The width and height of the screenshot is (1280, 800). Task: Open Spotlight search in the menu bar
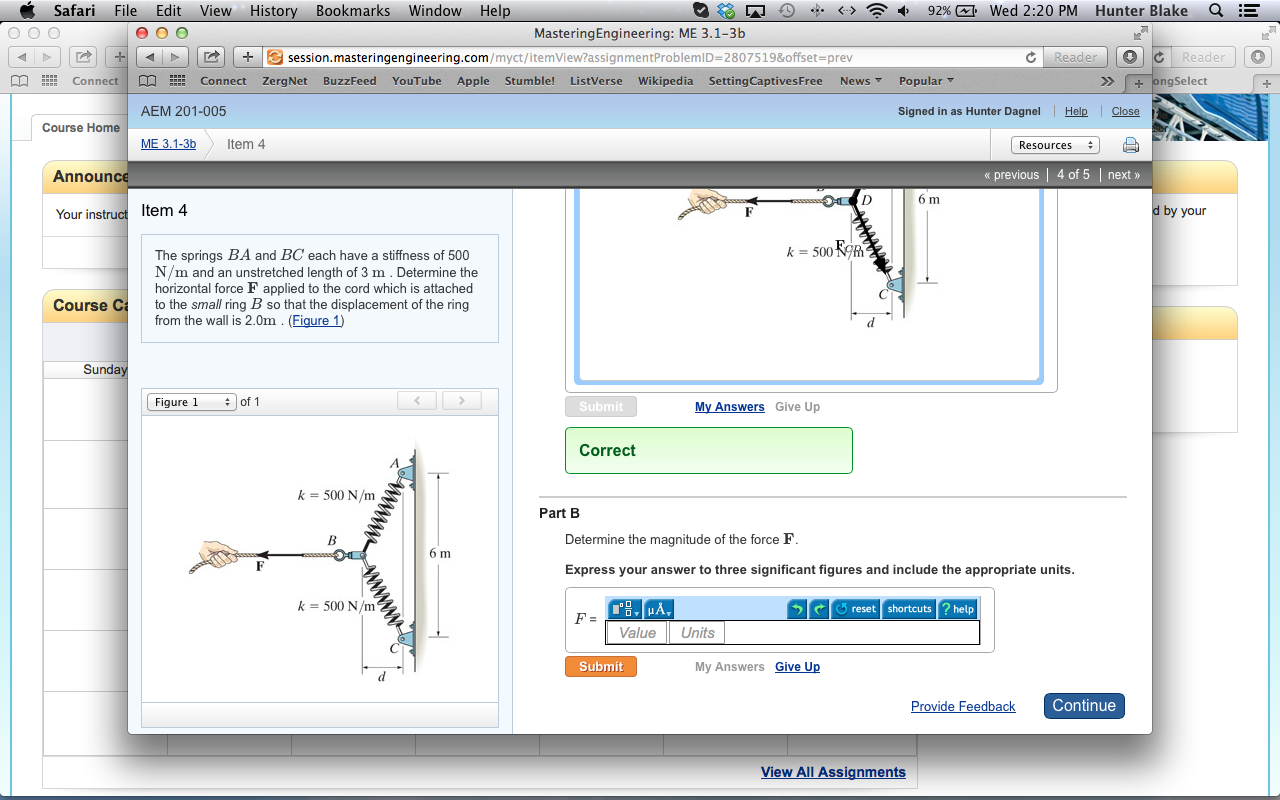pyautogui.click(x=1216, y=11)
